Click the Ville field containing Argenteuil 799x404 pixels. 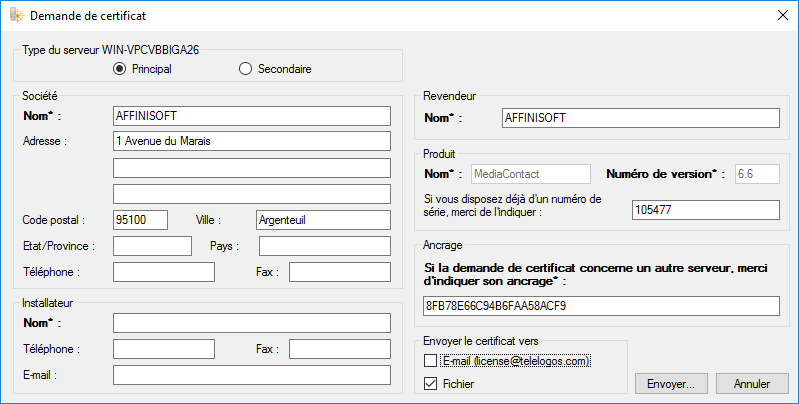tap(323, 220)
